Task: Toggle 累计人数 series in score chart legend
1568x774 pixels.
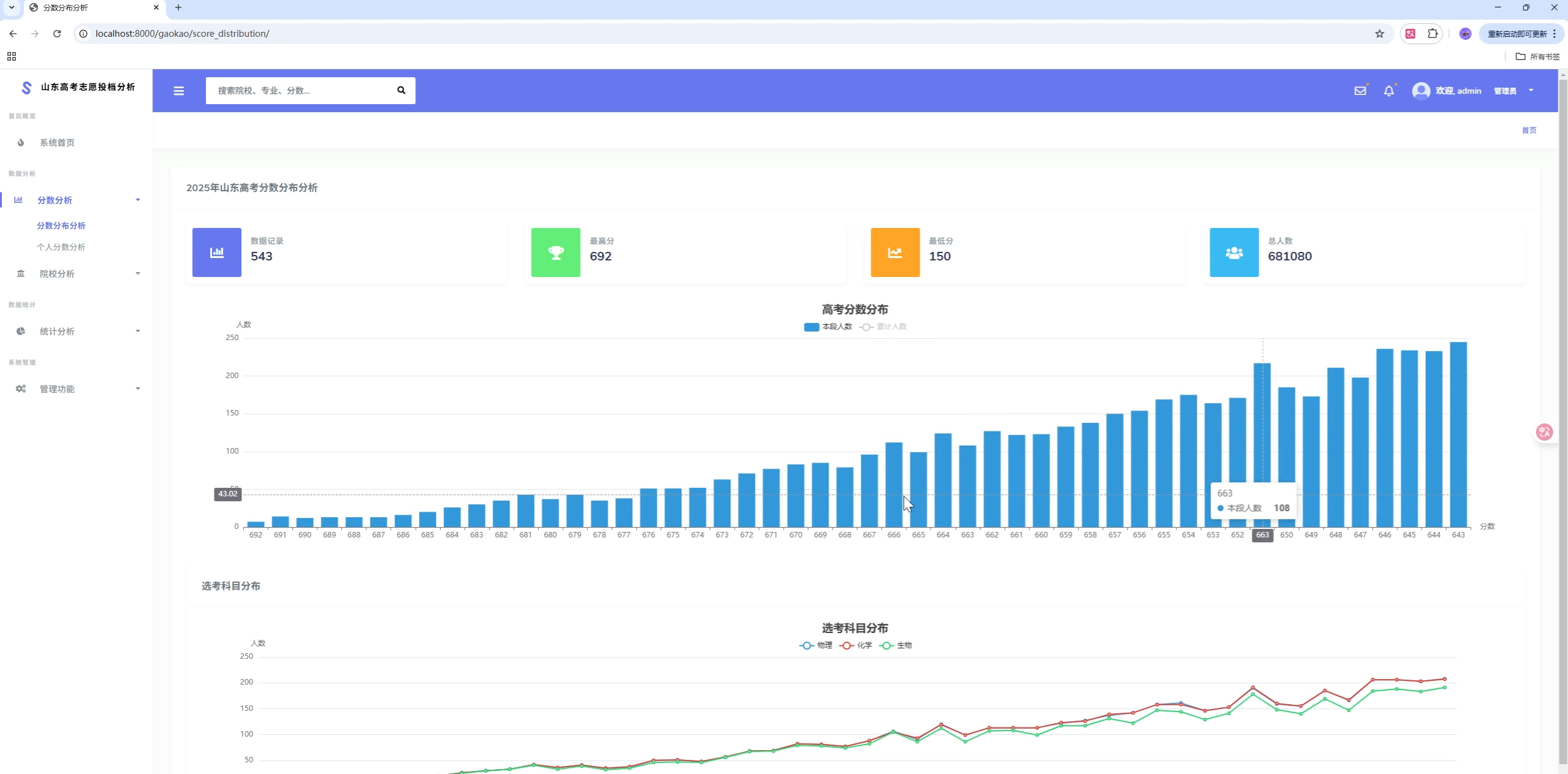Action: pyautogui.click(x=883, y=327)
